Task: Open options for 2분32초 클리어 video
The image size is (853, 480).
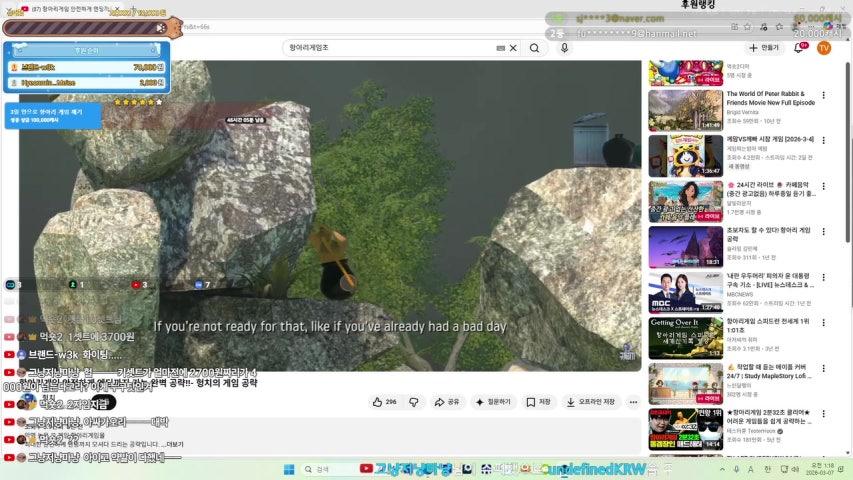Action: pyautogui.click(x=824, y=414)
